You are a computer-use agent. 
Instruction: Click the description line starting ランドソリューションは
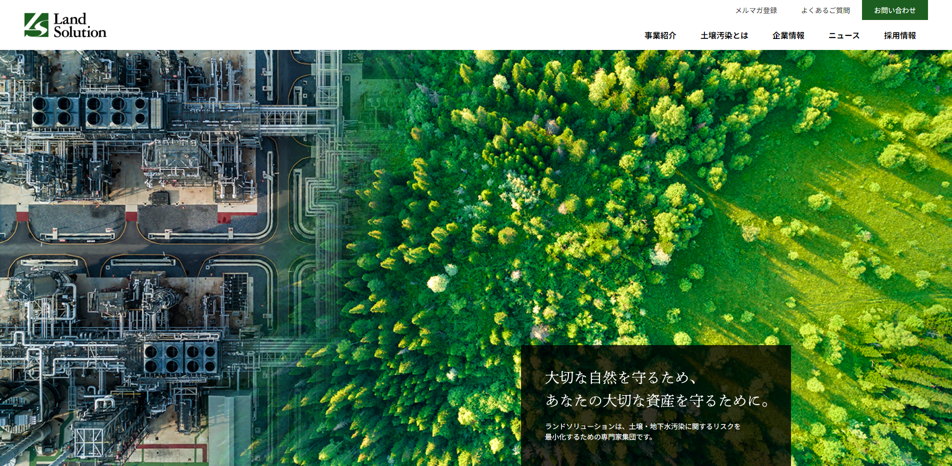[x=643, y=426]
